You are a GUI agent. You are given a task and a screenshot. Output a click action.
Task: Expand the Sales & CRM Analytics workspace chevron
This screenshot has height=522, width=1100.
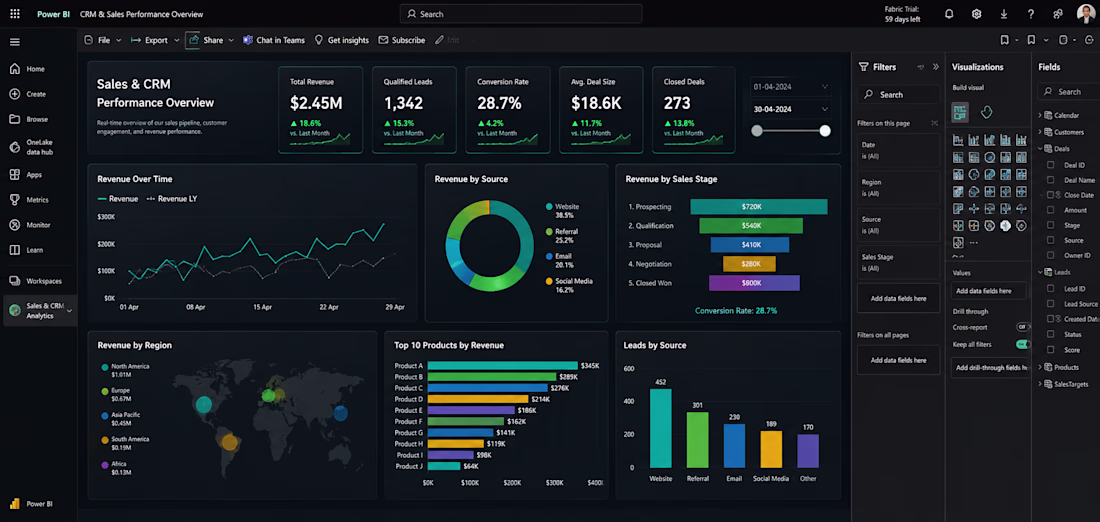tap(69, 311)
